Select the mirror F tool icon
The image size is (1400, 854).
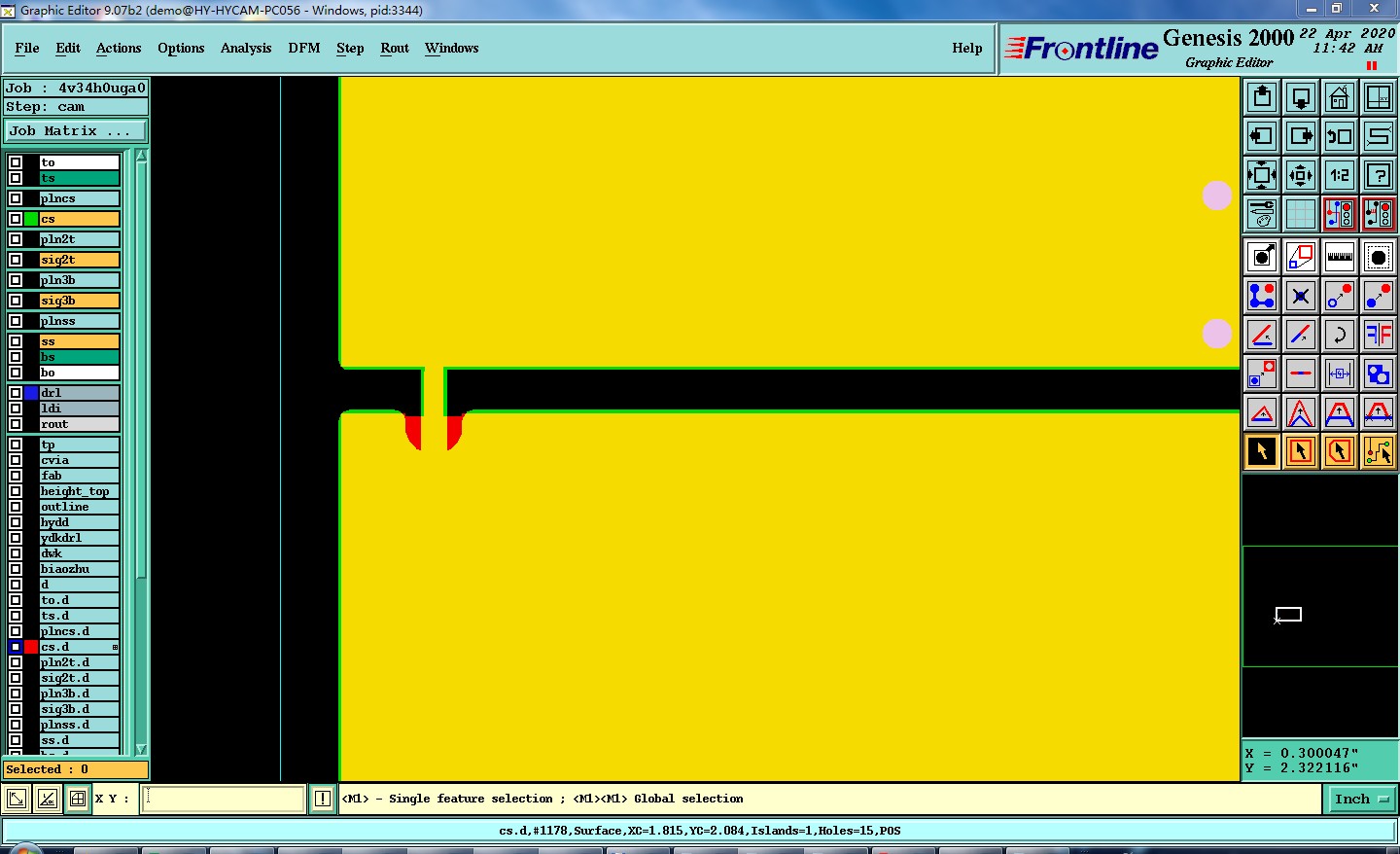pos(1379,335)
